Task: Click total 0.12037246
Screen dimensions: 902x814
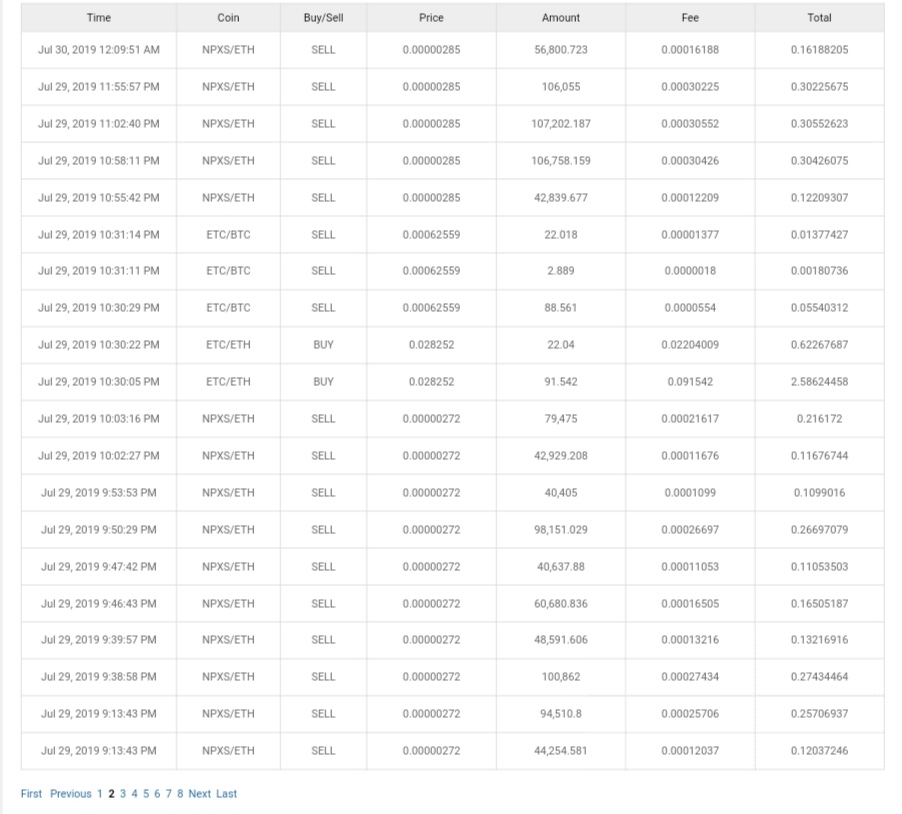Action: coord(819,750)
